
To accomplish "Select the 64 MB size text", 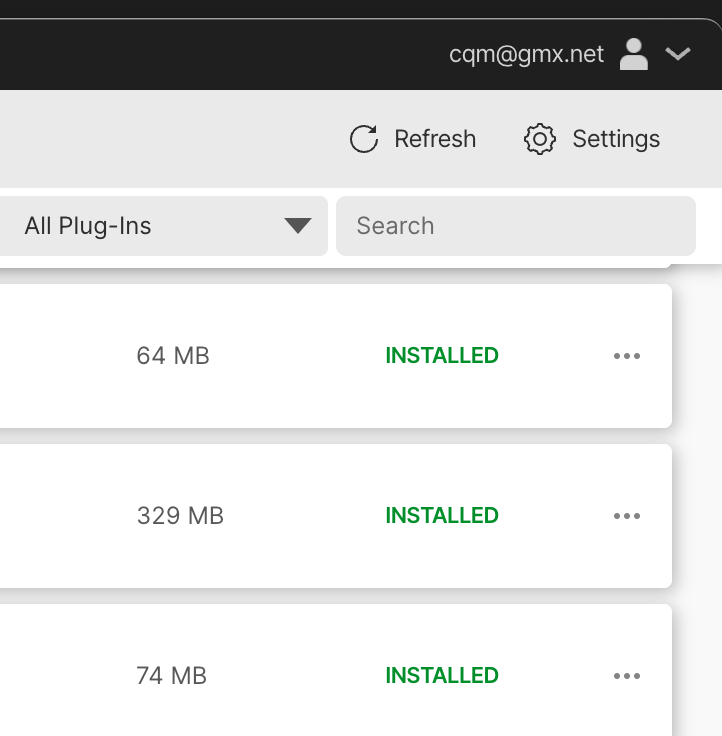I will (x=173, y=356).
